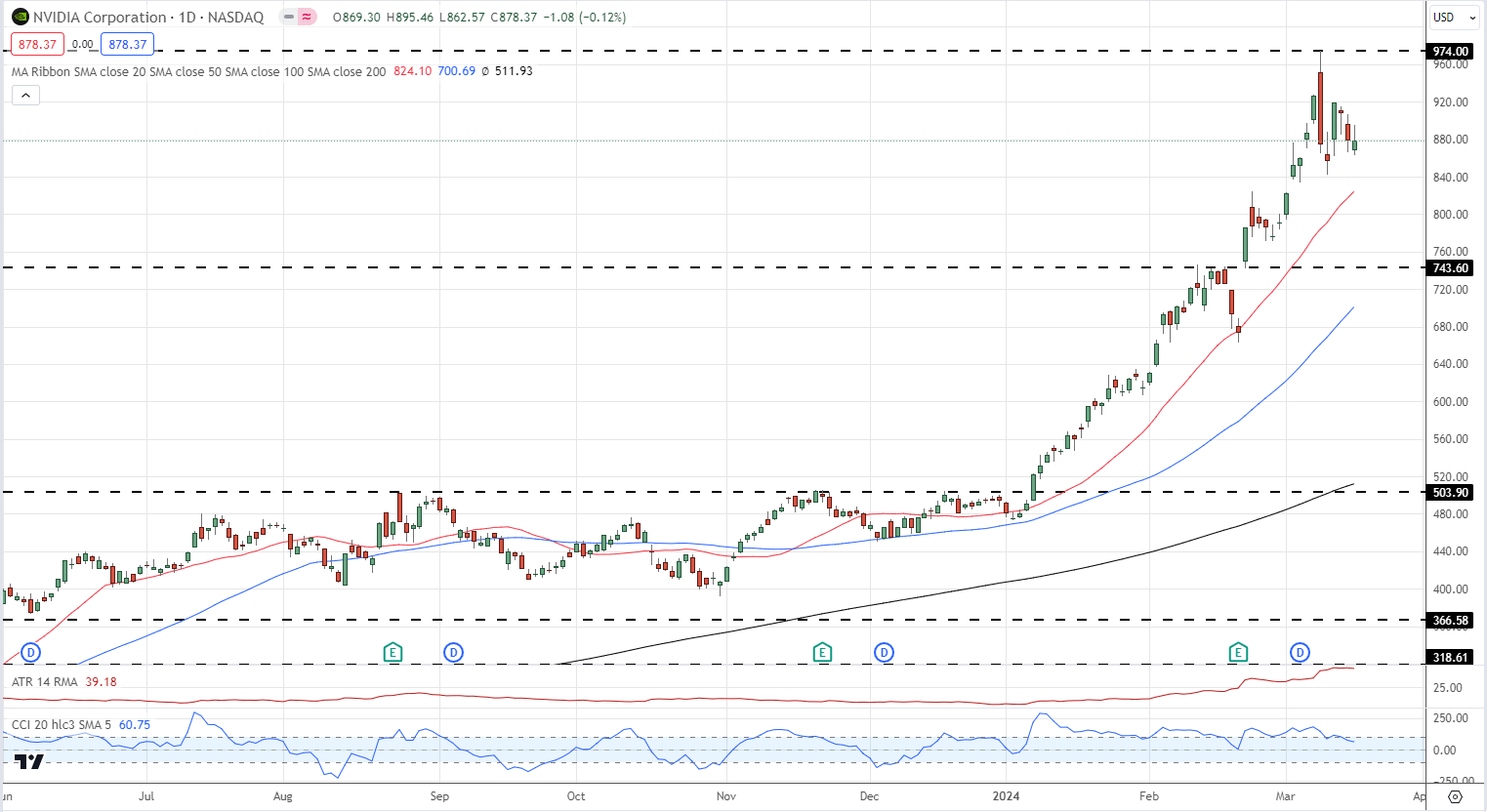The width and height of the screenshot is (1487, 812).
Task: Open the earnings E marker in late November
Action: tap(822, 652)
